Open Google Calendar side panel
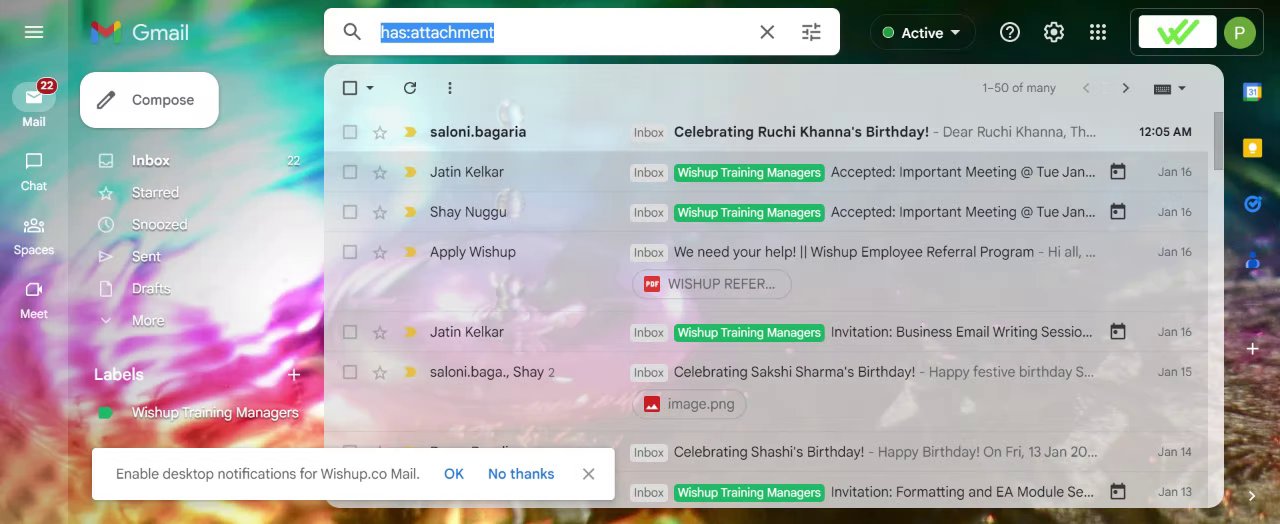1280x524 pixels. [1252, 92]
